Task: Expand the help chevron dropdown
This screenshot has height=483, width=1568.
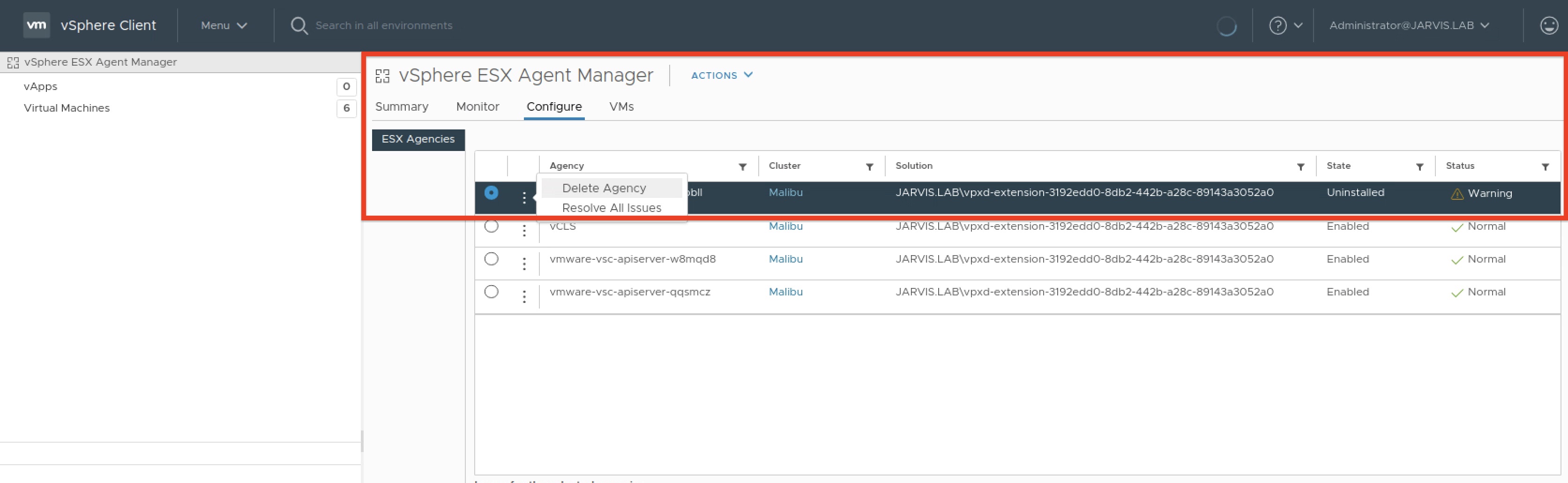Action: pyautogui.click(x=1298, y=26)
